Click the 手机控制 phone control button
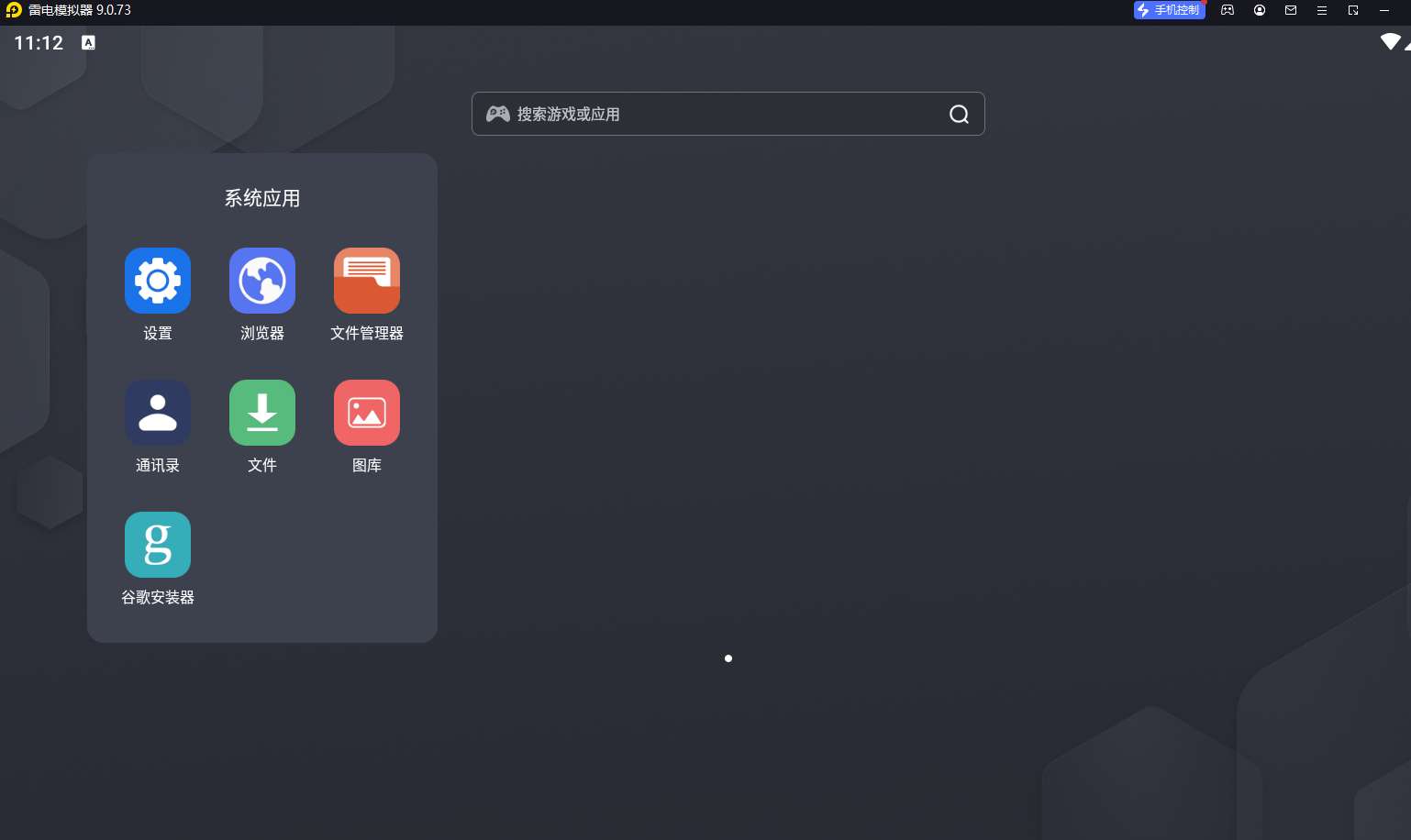Viewport: 1411px width, 840px height. [x=1169, y=10]
